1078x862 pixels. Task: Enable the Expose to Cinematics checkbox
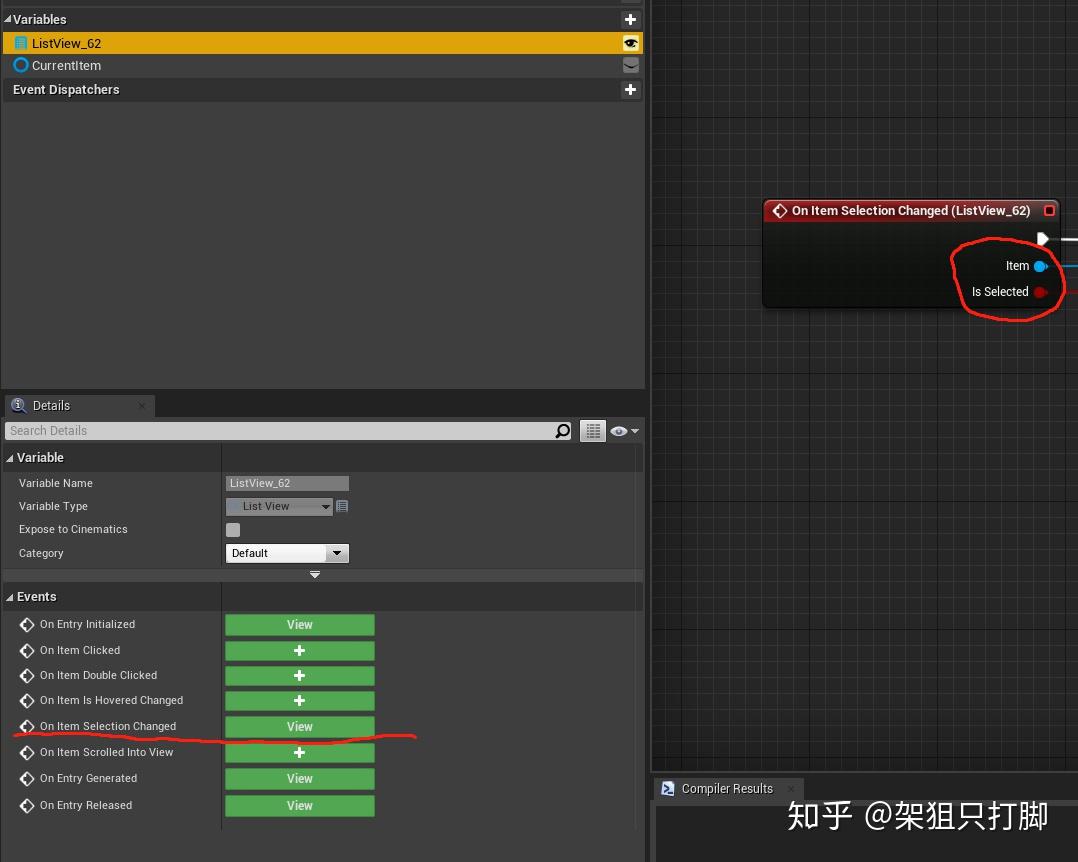233,529
